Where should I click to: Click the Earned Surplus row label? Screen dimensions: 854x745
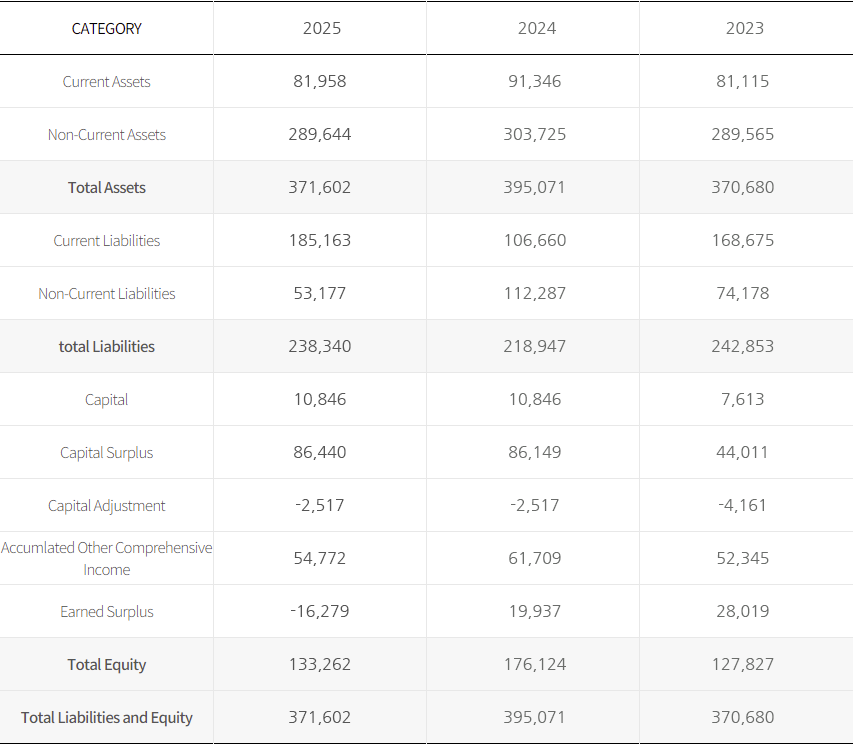(107, 612)
